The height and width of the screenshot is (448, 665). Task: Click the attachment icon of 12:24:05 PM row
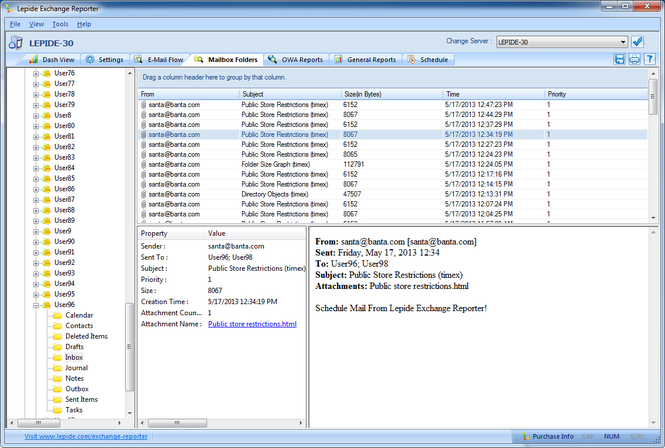(x=143, y=164)
